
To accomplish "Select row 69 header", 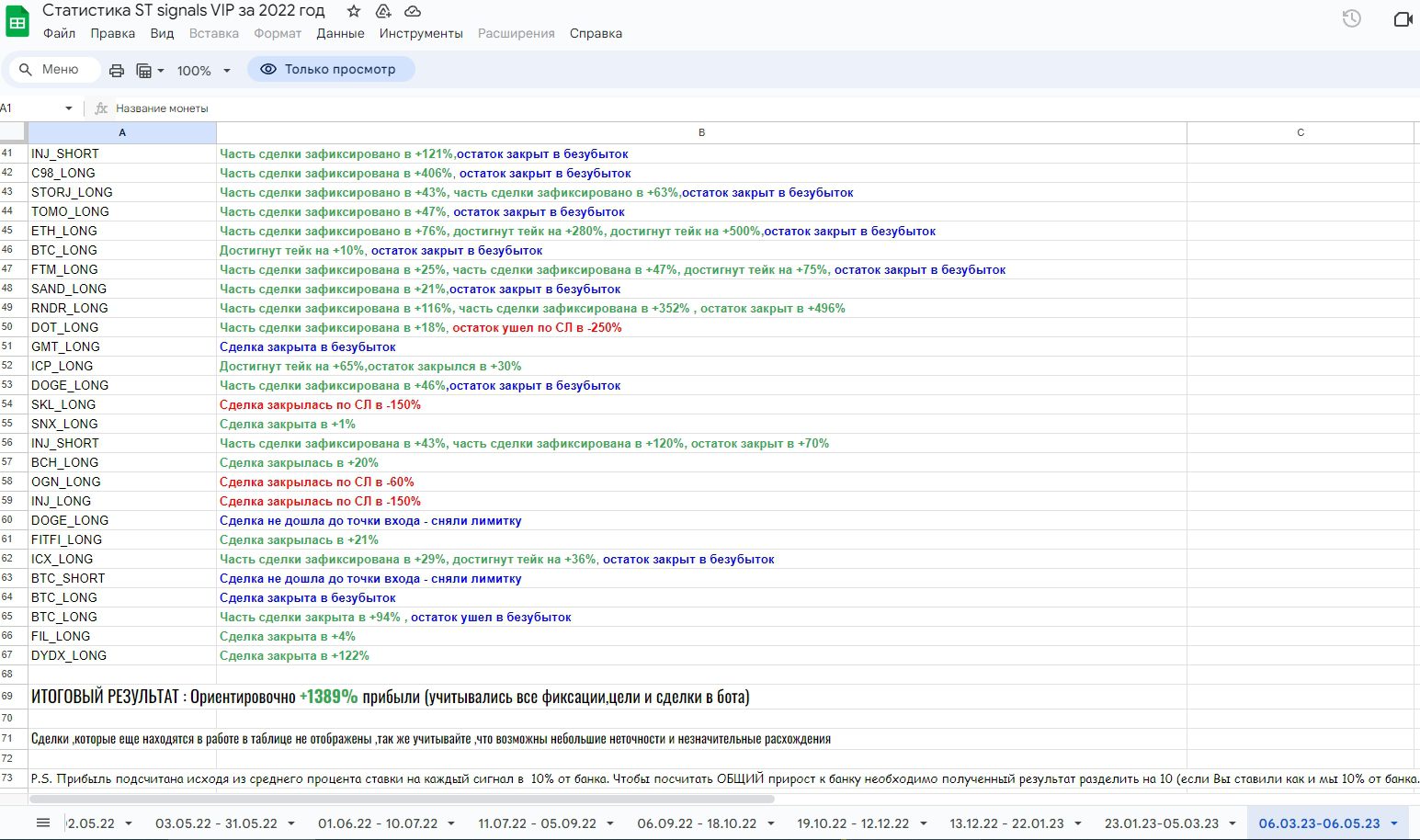I will coord(13,697).
